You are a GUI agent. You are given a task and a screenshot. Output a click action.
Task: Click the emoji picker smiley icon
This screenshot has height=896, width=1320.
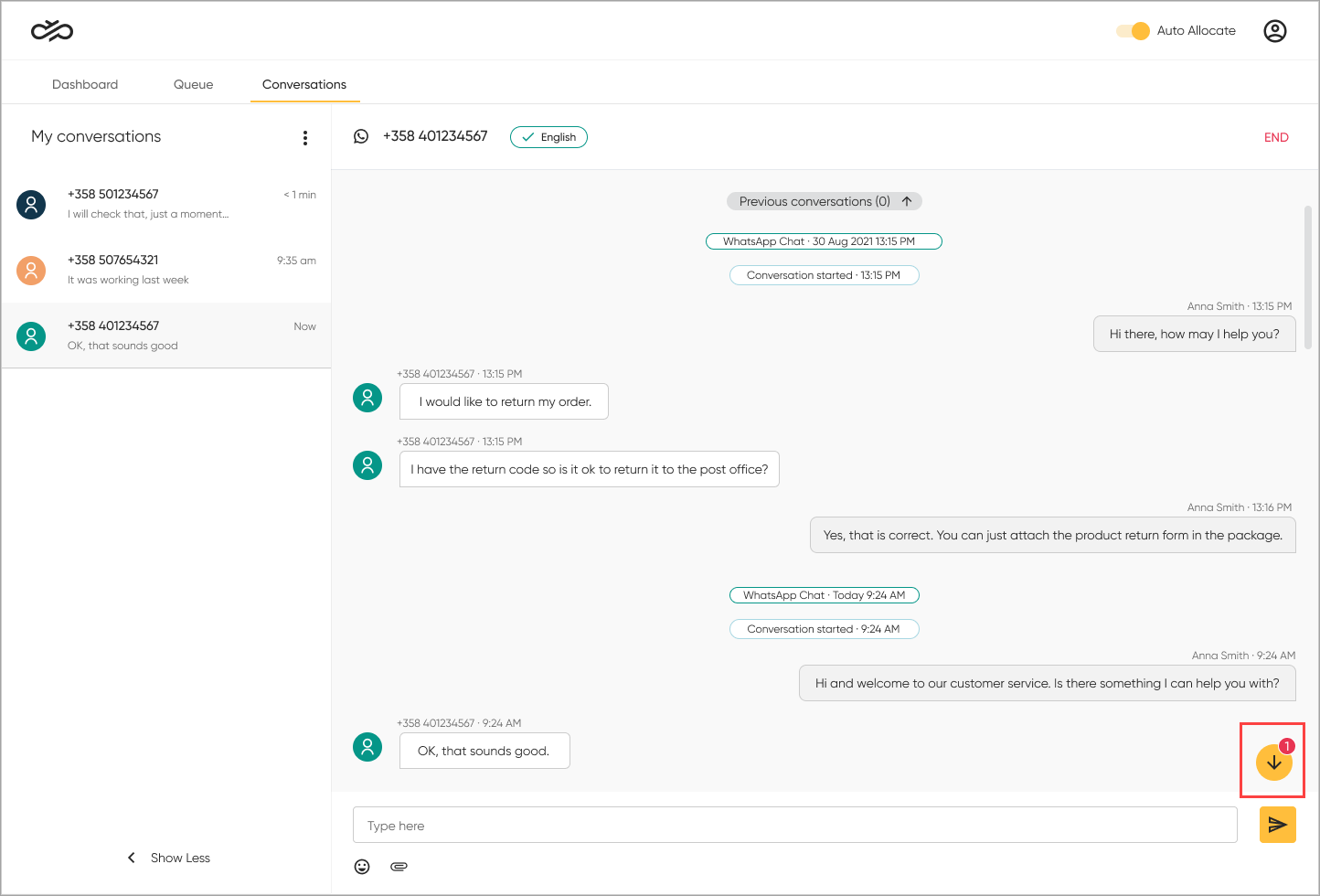pos(362,867)
